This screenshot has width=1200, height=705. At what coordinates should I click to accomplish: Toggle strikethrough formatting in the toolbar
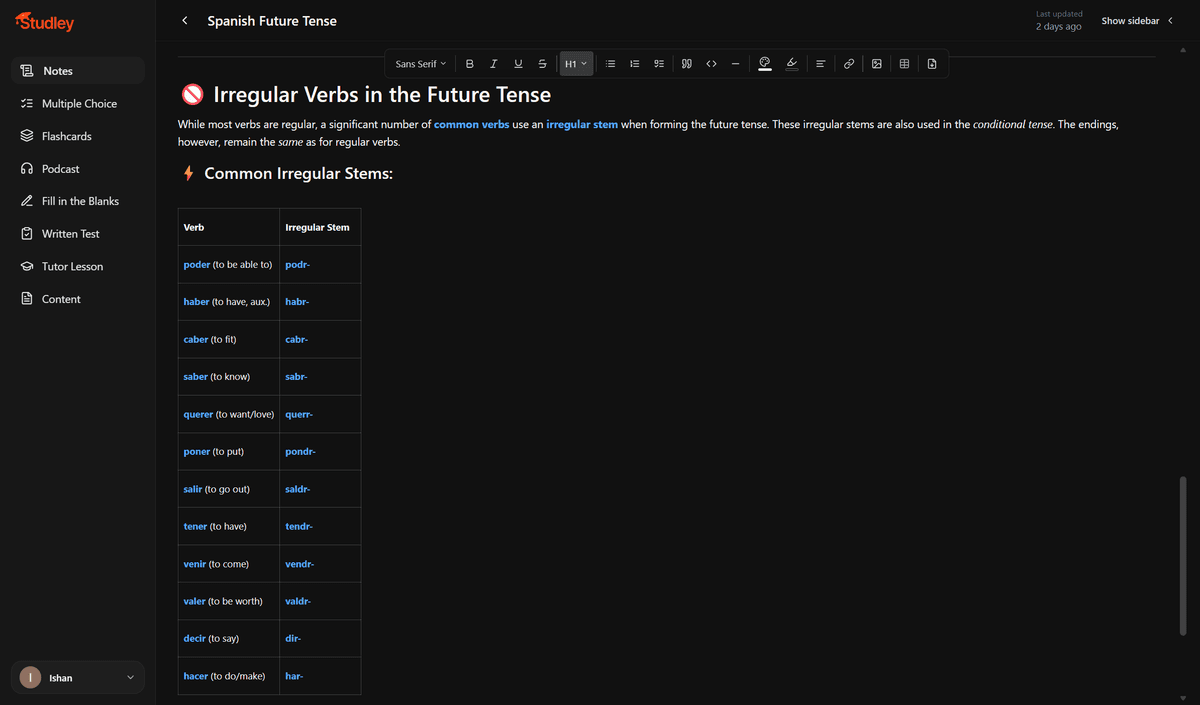click(542, 64)
